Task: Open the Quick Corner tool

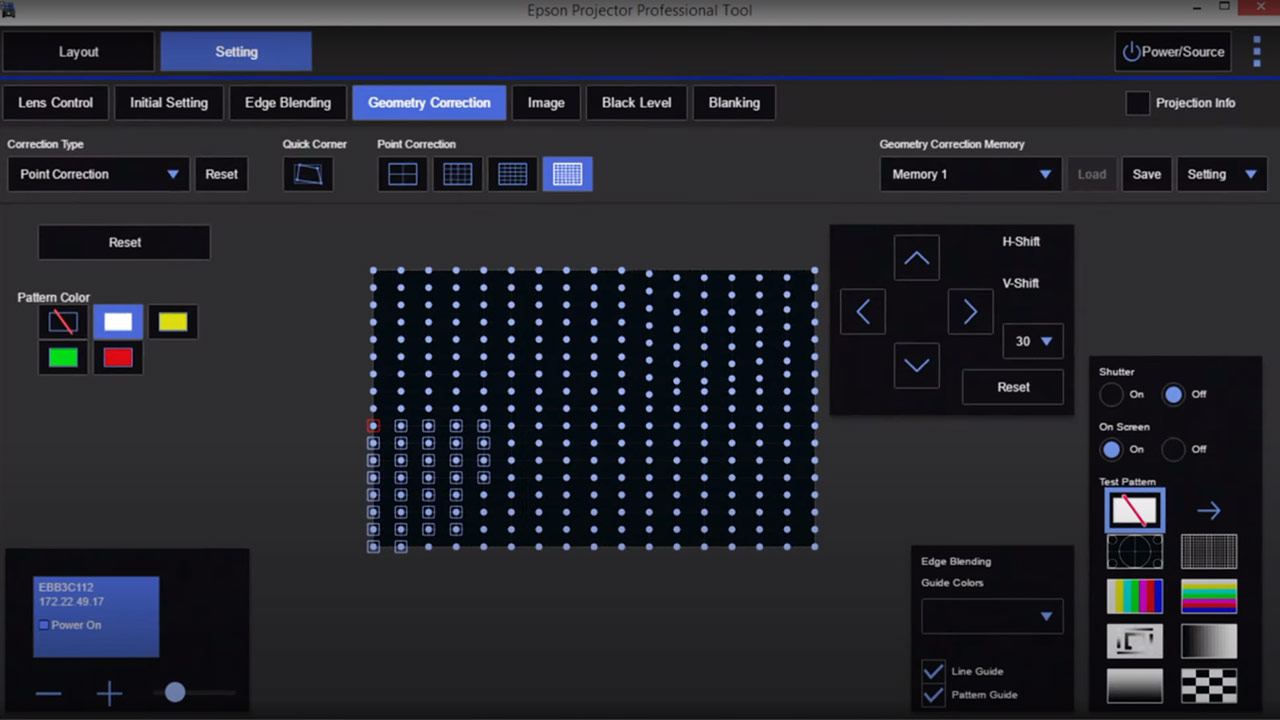Action: point(308,174)
